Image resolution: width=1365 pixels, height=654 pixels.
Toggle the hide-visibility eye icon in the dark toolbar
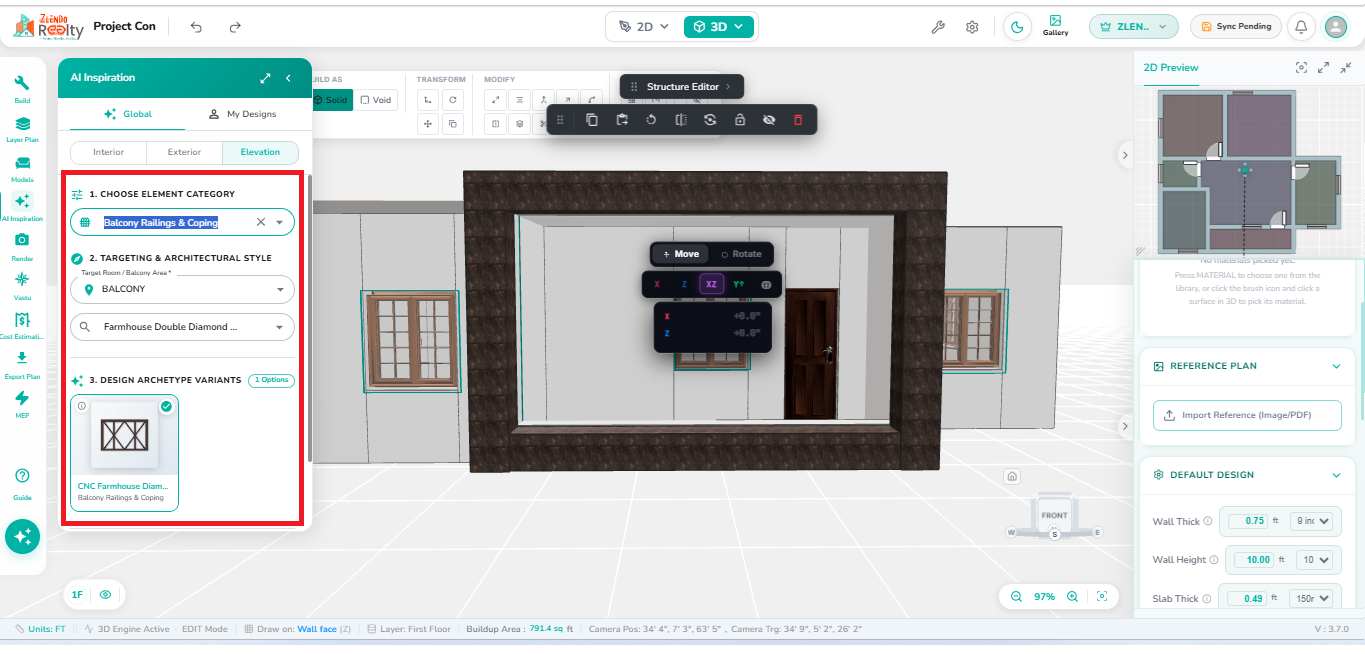pos(768,120)
